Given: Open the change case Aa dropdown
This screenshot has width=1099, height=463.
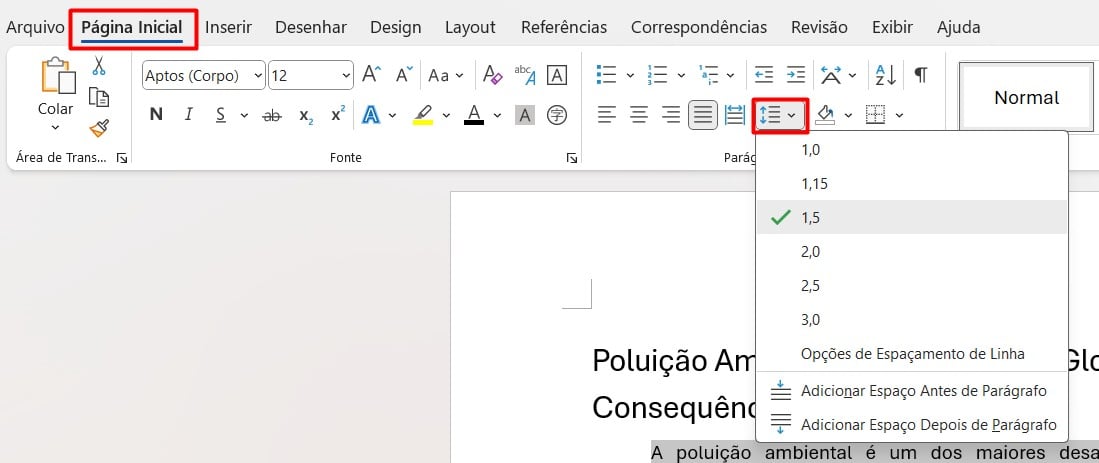Looking at the screenshot, I should click(x=446, y=75).
